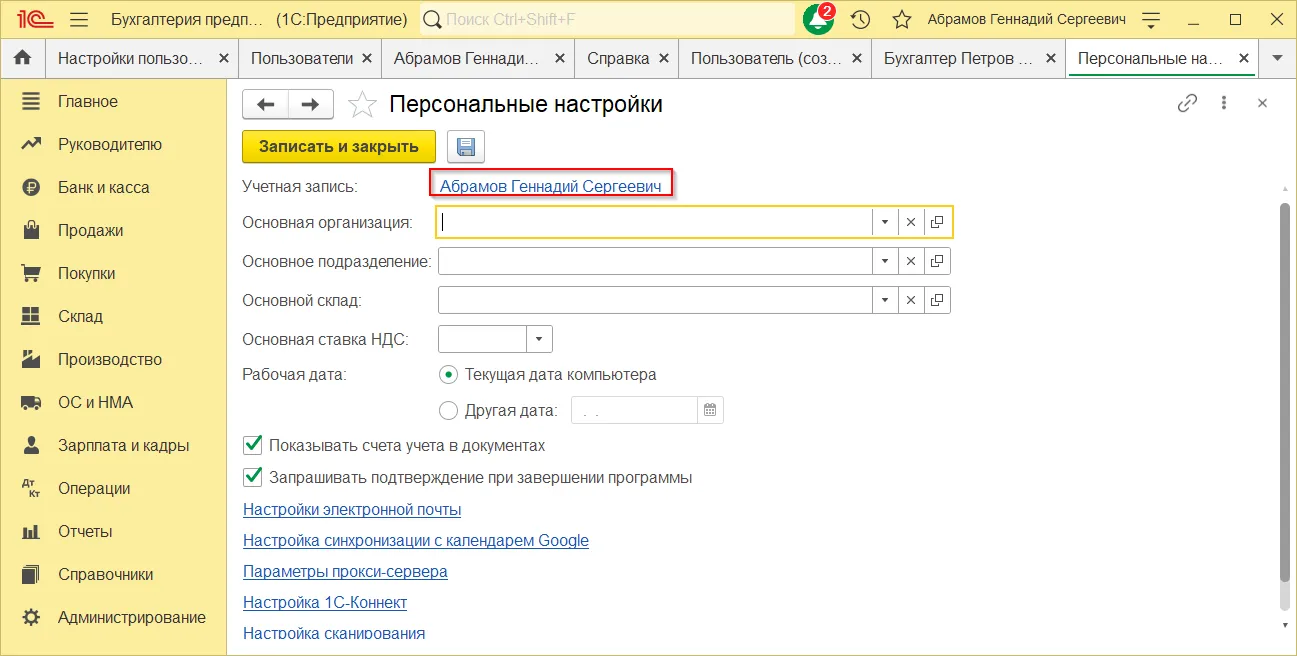Click the floppy disk save icon
Image resolution: width=1297 pixels, height=656 pixels.
coord(465,147)
